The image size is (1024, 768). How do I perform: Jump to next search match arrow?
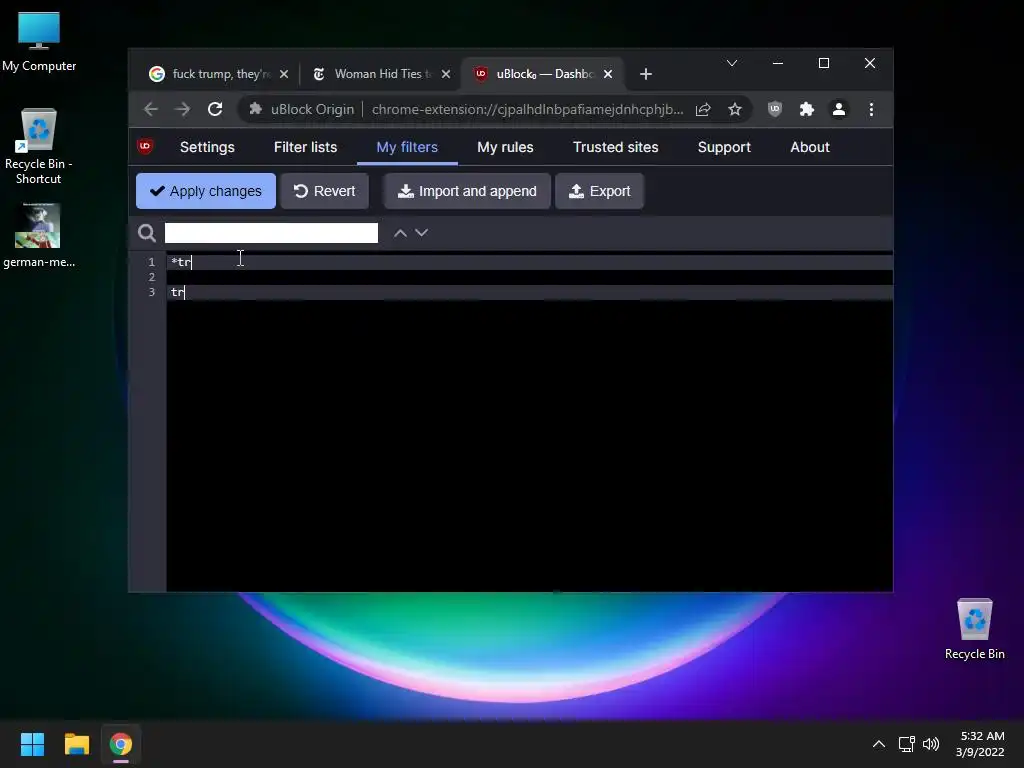(x=422, y=232)
